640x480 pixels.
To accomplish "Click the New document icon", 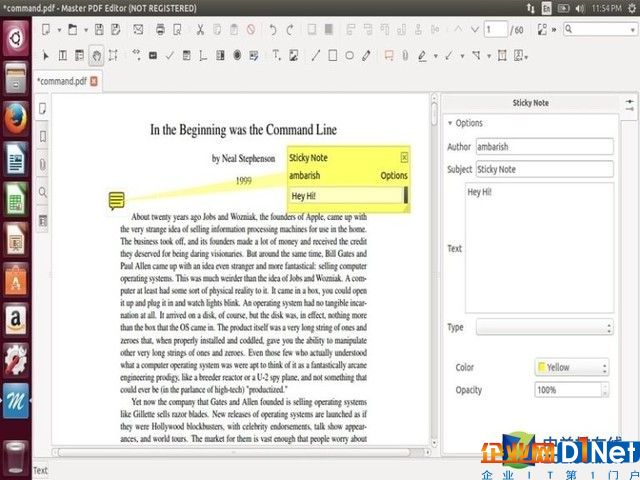I will click(46, 29).
